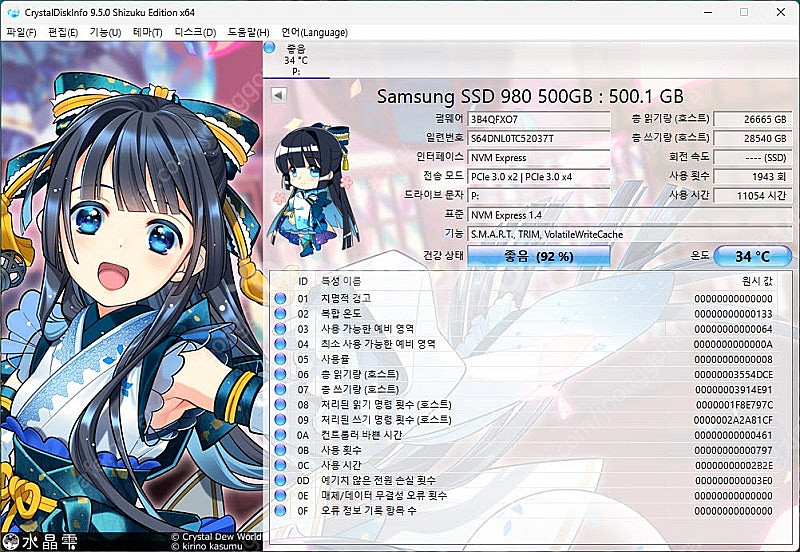Select the 복합 온도 attribute name
800x552 pixels.
(x=341, y=314)
